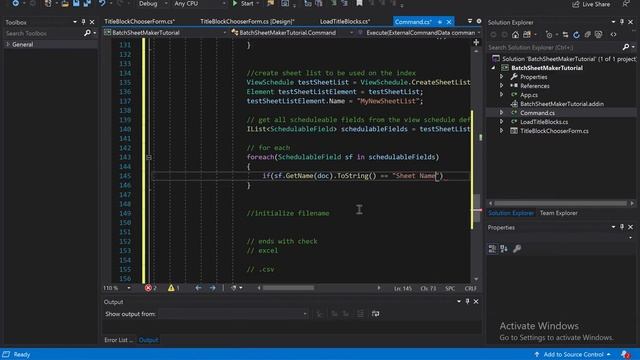This screenshot has height=360, width=640.
Task: Click the View Code angle-brackets icon
Action: click(613, 35)
